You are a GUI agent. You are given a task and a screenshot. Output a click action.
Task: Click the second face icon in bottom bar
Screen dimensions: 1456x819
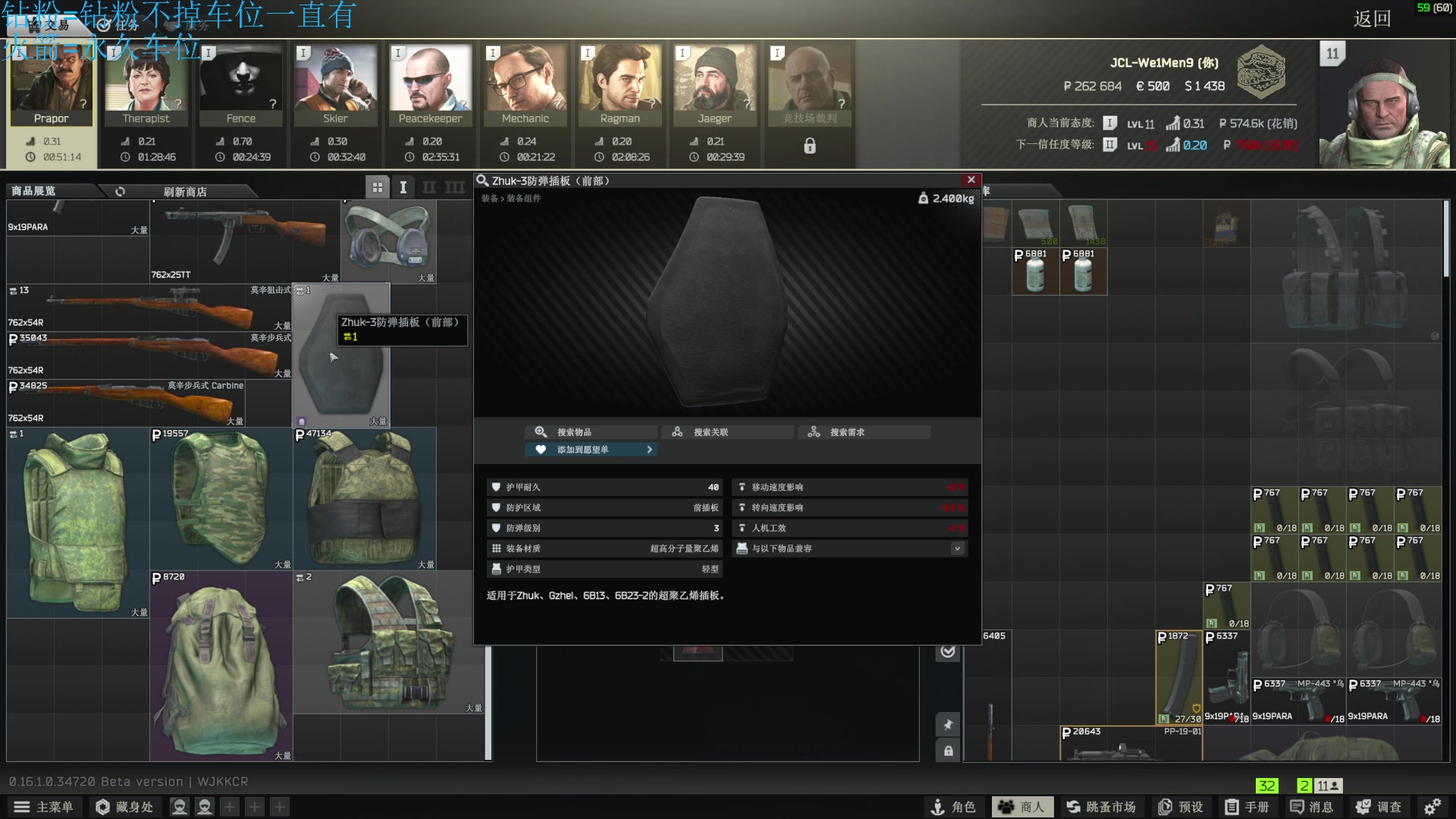205,807
